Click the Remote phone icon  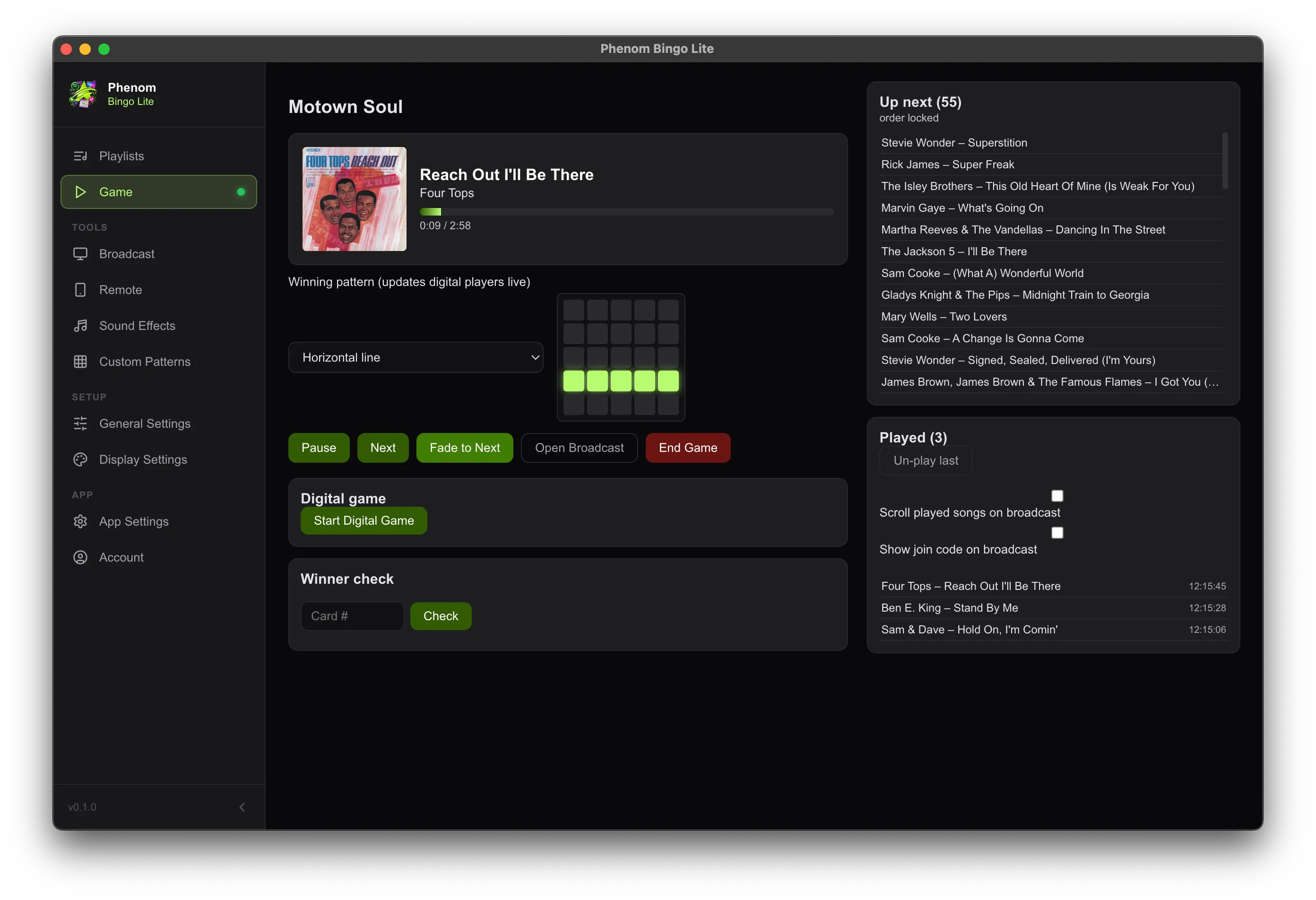coord(80,290)
